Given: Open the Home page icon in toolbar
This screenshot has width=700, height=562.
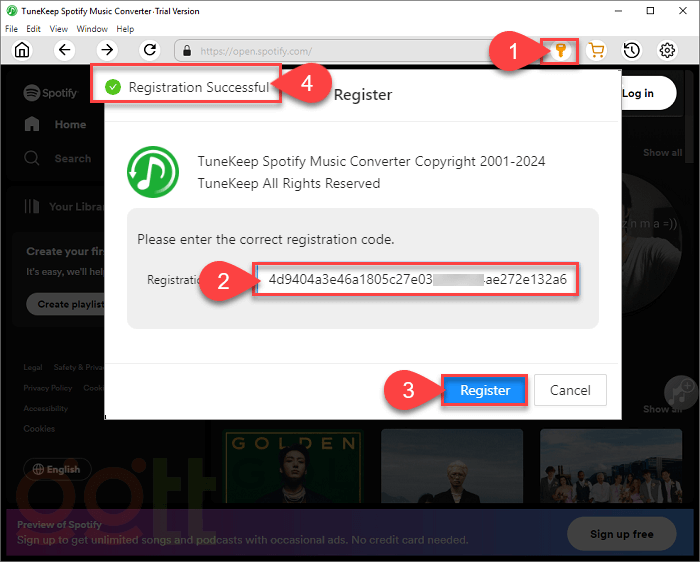Looking at the screenshot, I should pyautogui.click(x=22, y=50).
